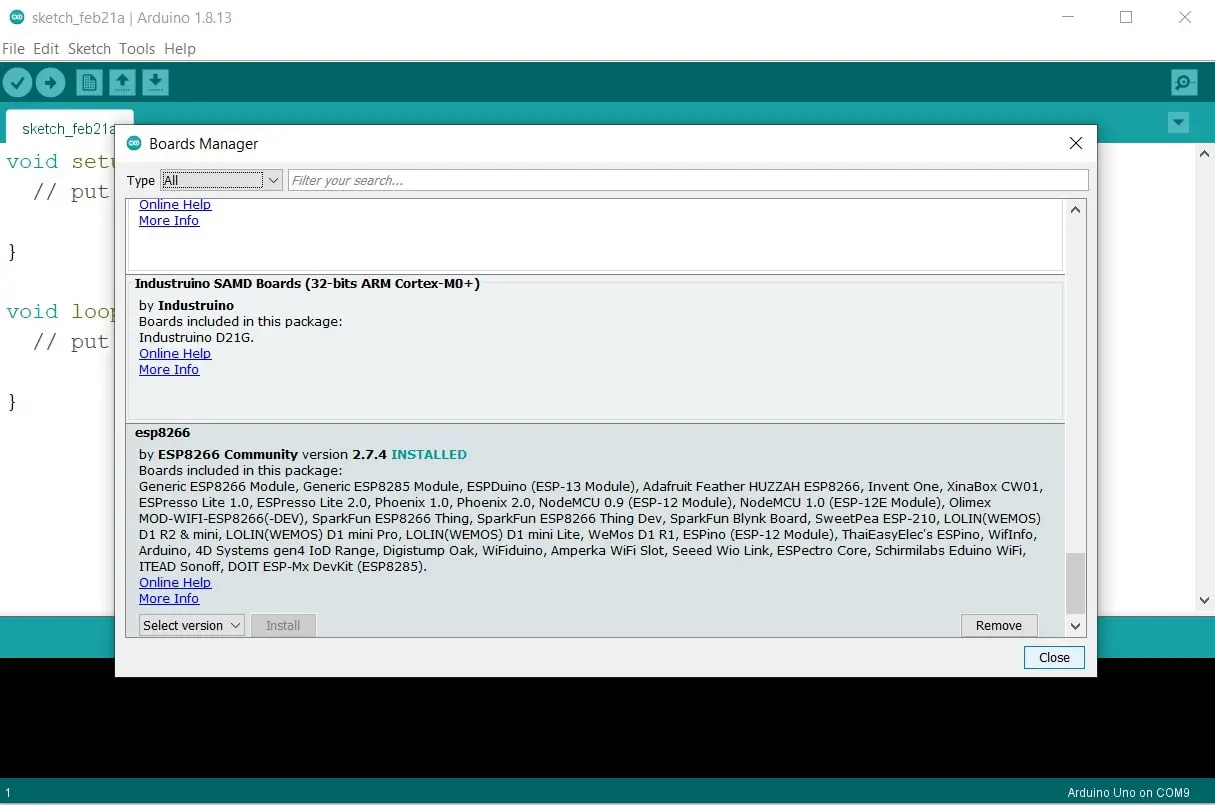Screen dimensions: 1215x805
Task: Click the Boards Manager dialog logo icon
Action: point(134,143)
